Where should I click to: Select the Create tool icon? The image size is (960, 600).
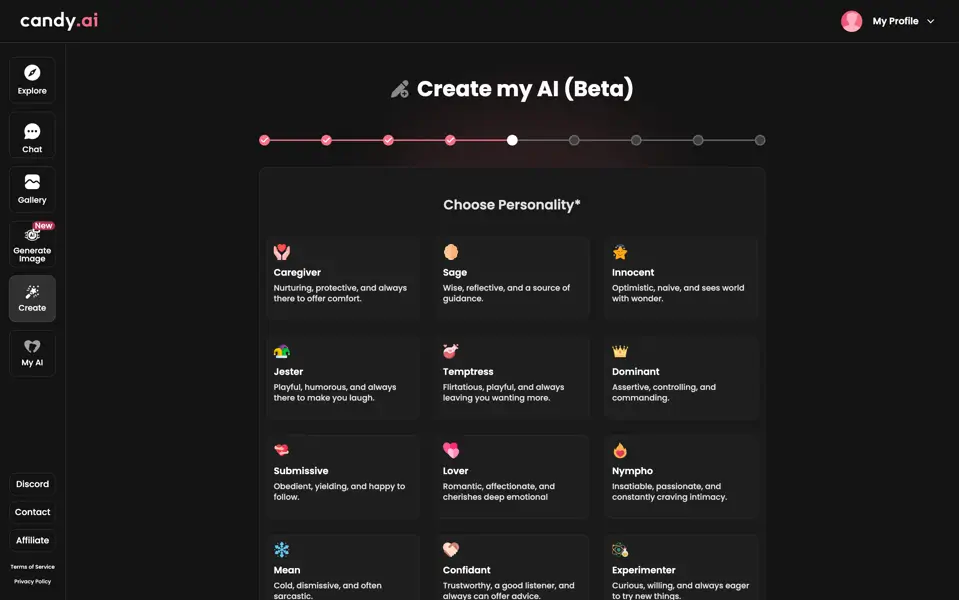(x=32, y=298)
